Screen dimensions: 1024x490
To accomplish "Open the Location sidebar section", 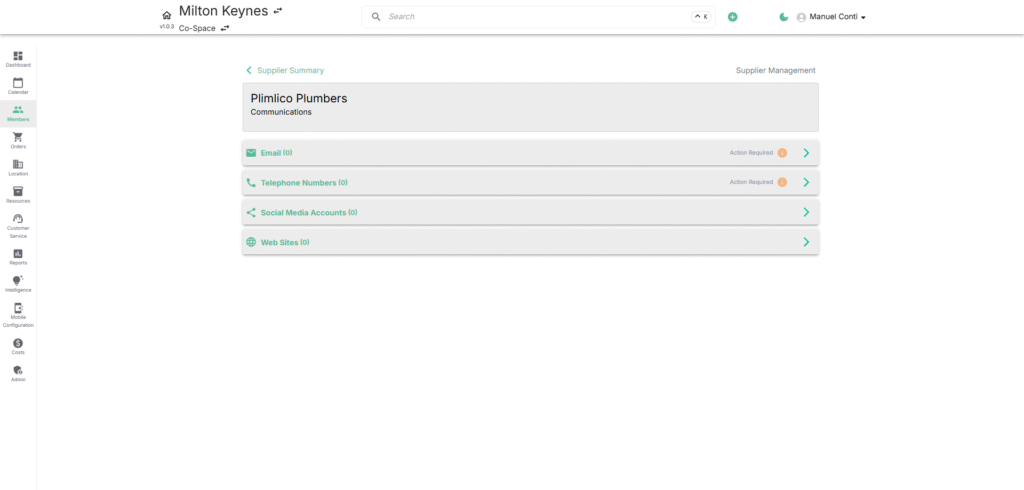I will tap(18, 166).
